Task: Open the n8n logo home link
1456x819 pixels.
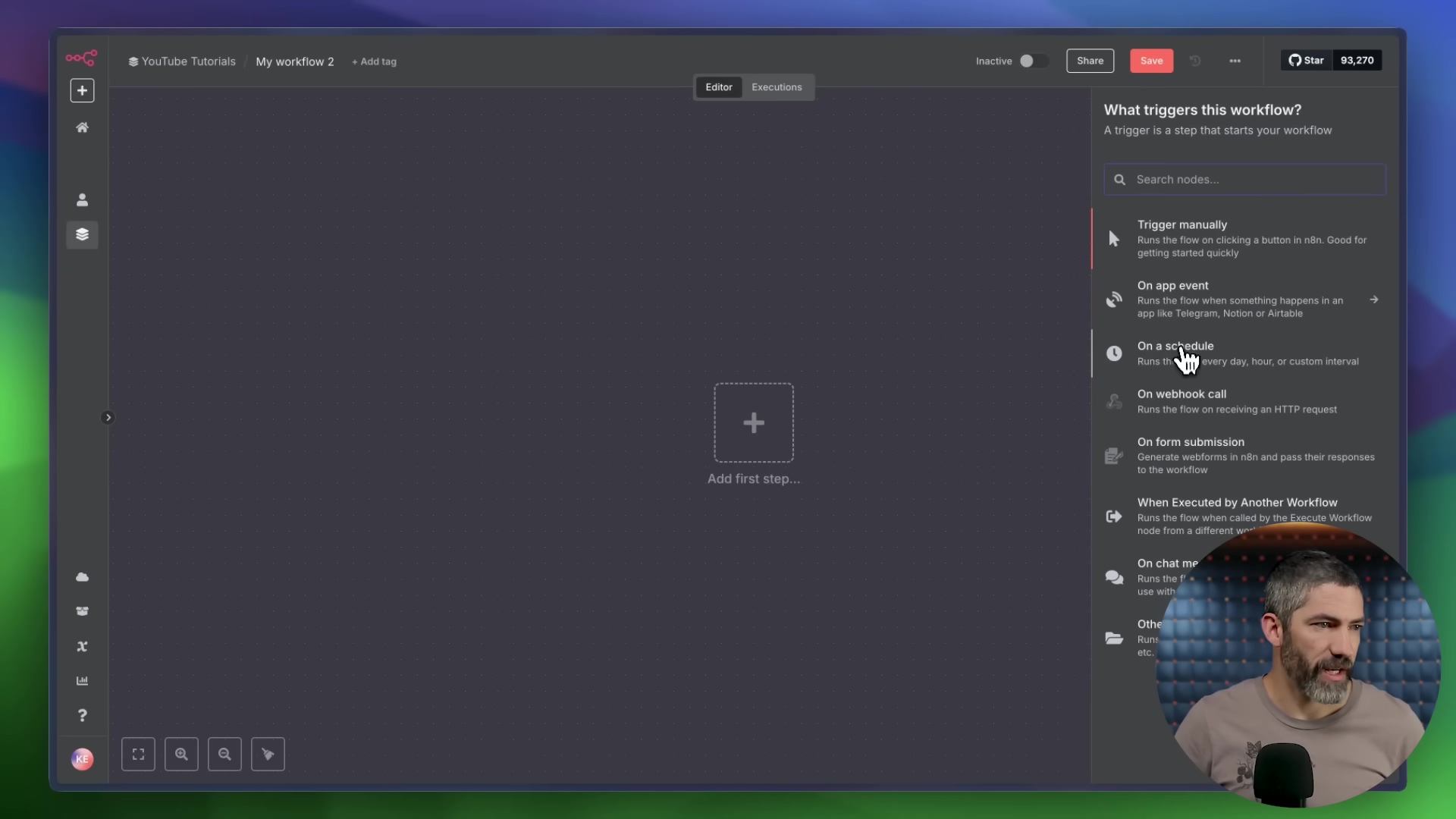Action: pyautogui.click(x=81, y=58)
